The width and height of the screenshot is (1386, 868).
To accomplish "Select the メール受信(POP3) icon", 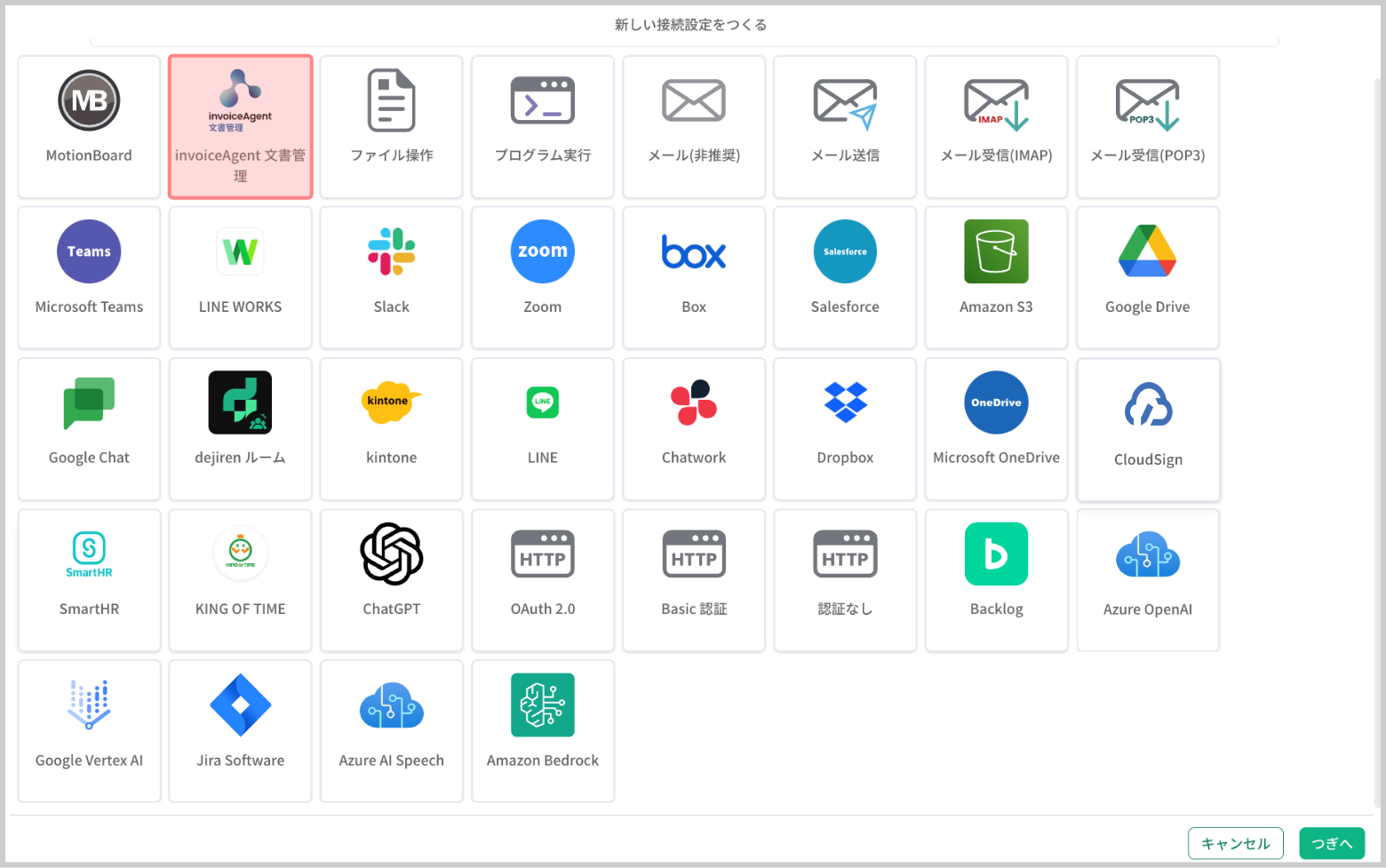I will 1147,104.
